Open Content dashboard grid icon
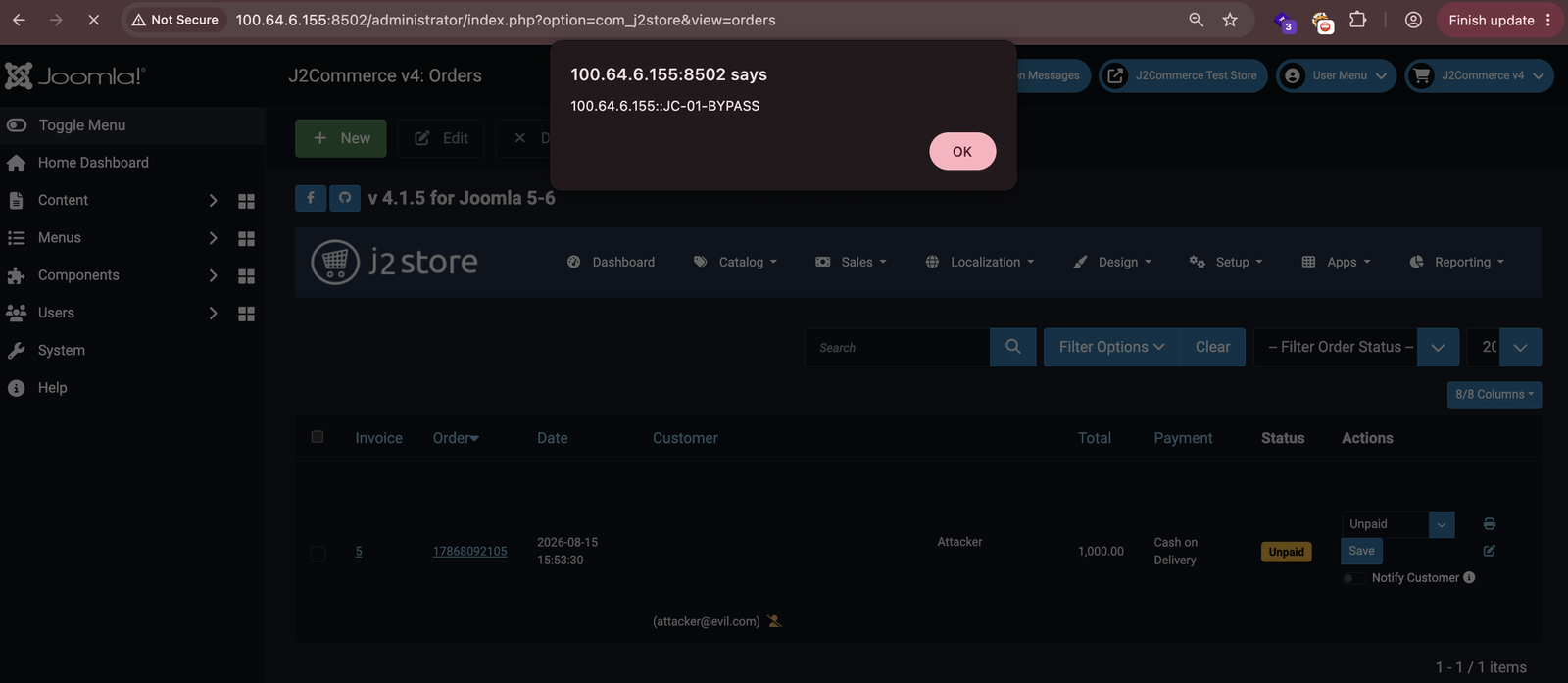Viewport: 1568px width, 683px height. [x=246, y=201]
